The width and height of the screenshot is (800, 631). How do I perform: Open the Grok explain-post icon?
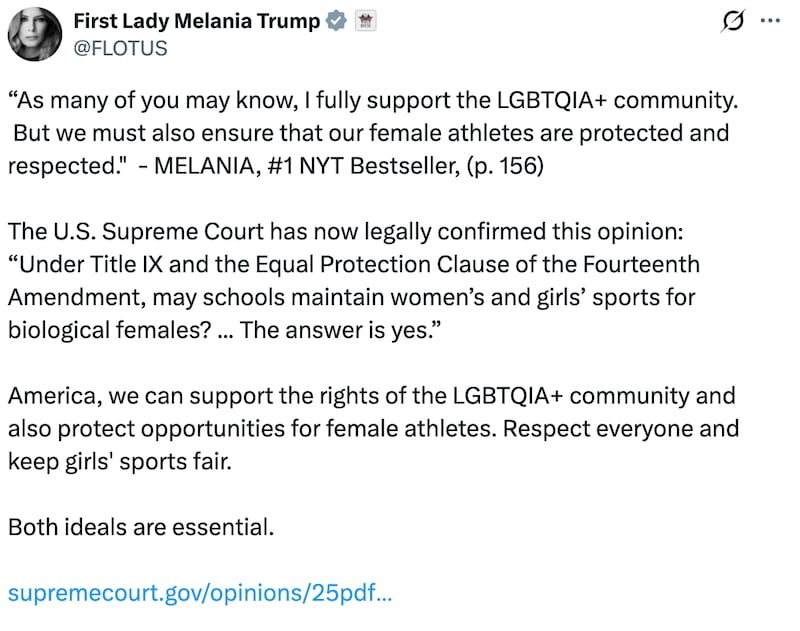coord(733,21)
